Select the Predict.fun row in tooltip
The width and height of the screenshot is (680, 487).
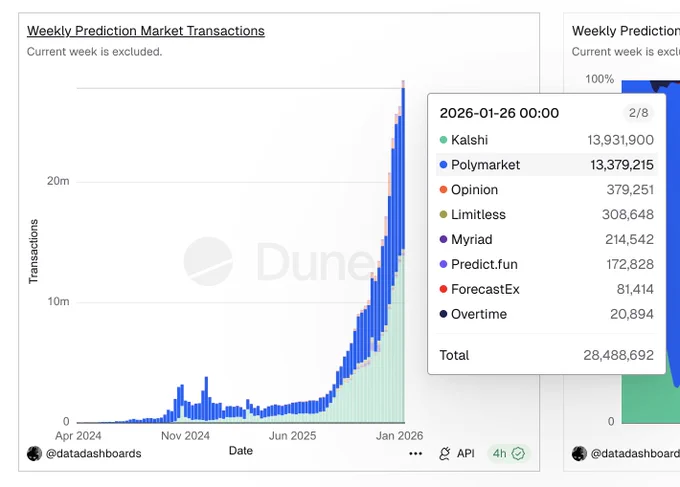pos(546,264)
